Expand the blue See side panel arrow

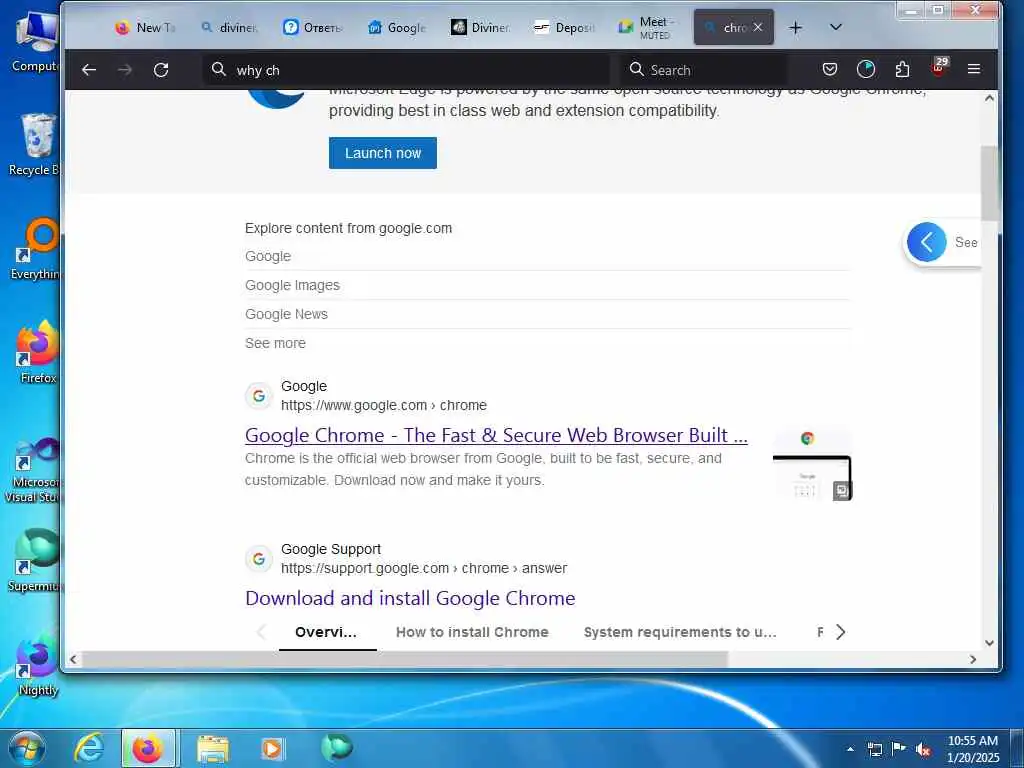click(926, 242)
